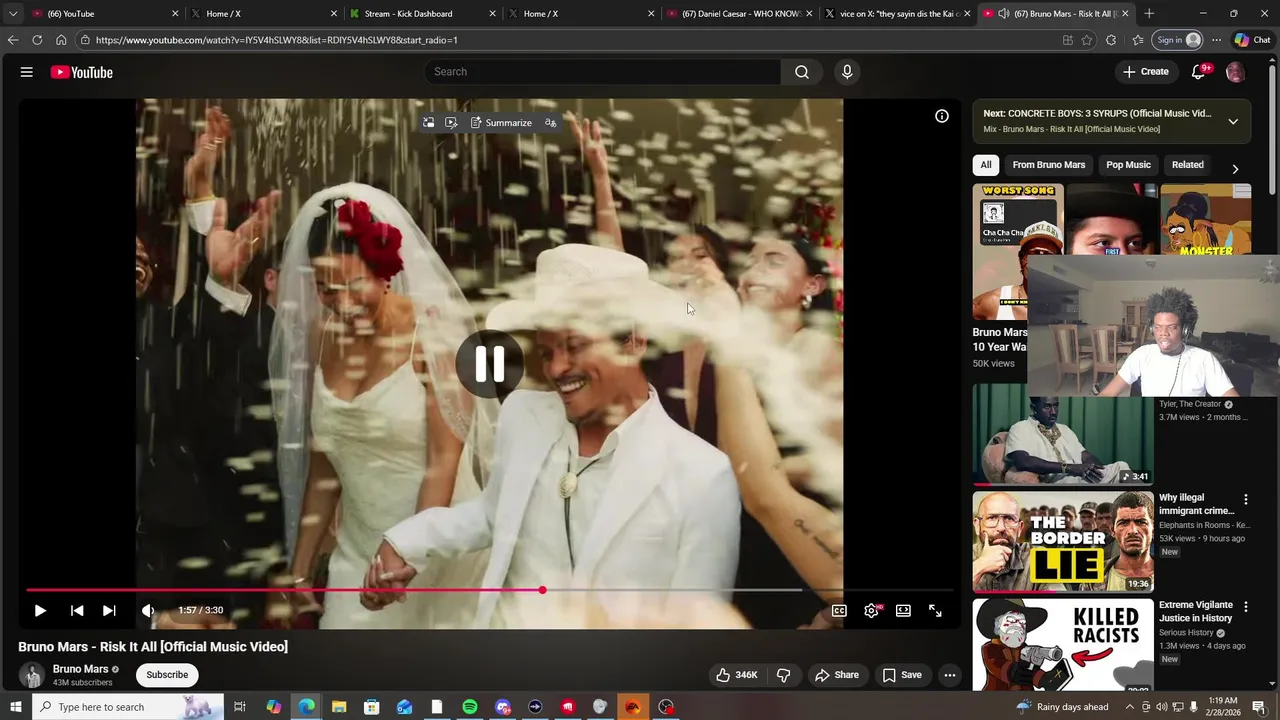Add this page to favorites star

click(x=1087, y=40)
